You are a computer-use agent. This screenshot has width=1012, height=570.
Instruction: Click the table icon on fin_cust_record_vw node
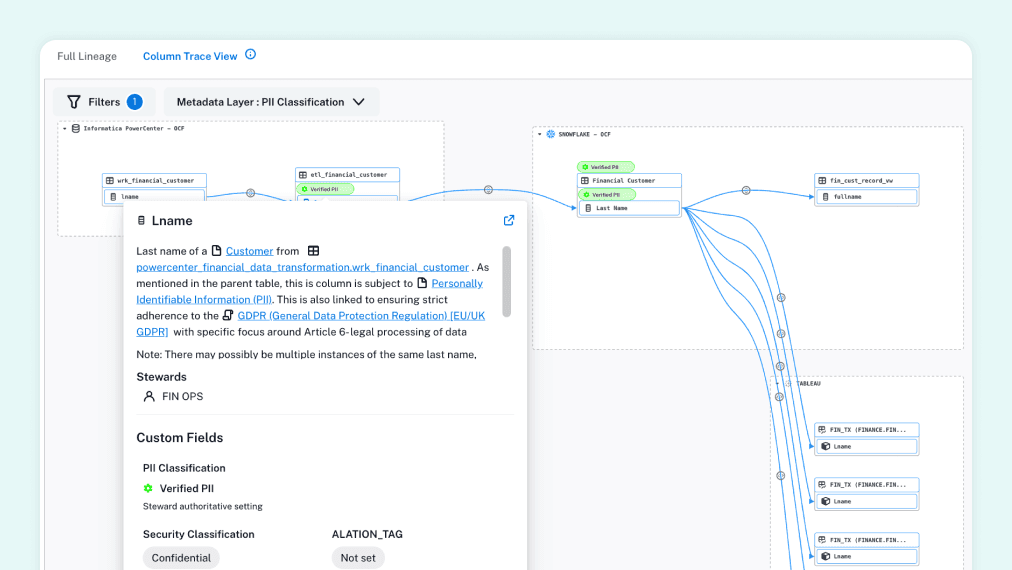(x=823, y=181)
